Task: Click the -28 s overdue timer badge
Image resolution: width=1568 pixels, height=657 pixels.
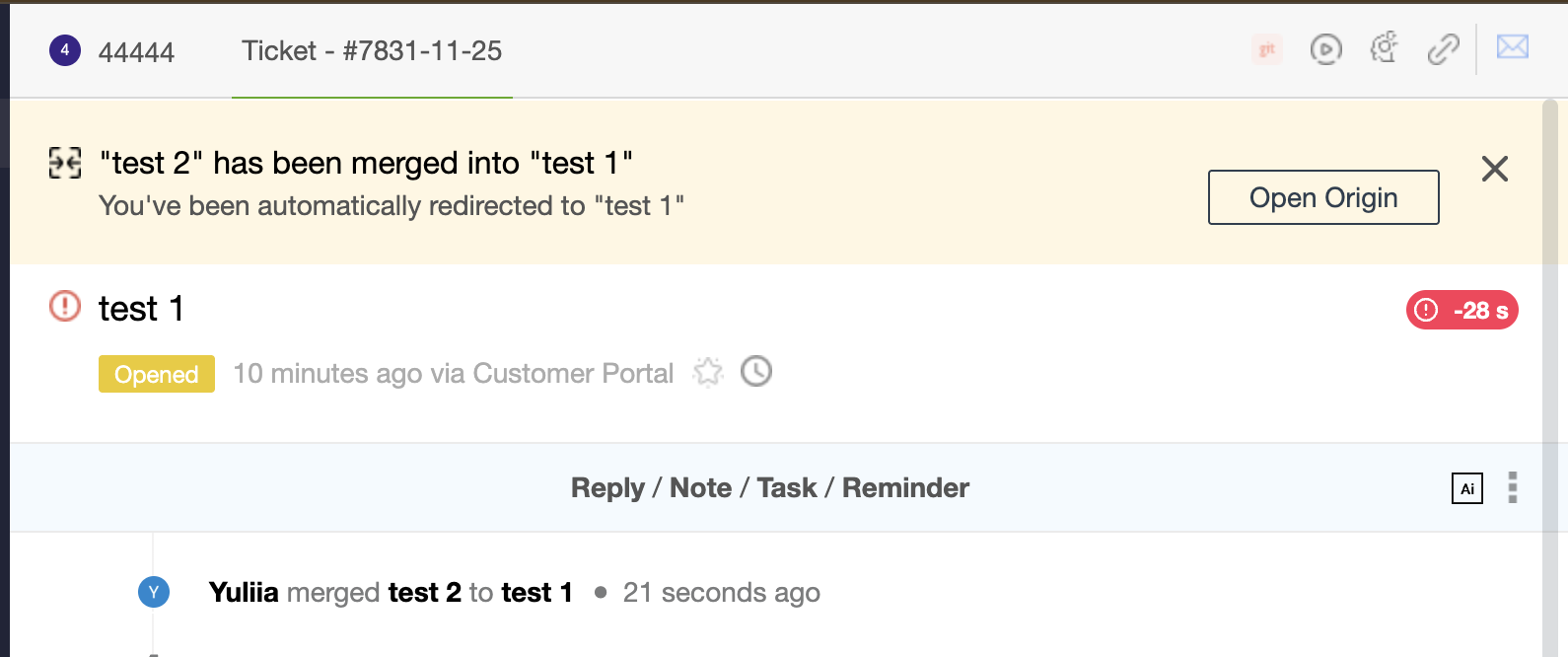Action: 1461,310
